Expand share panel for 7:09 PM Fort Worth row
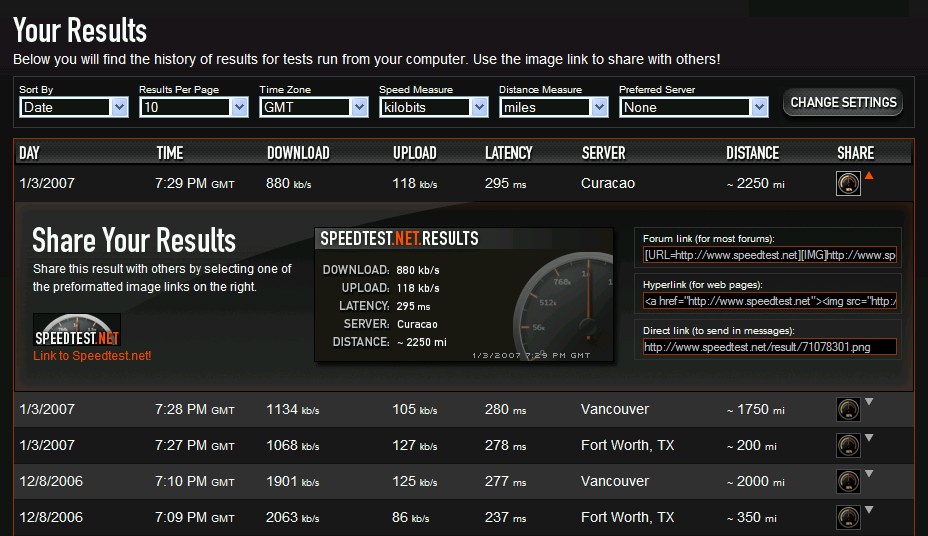 (x=869, y=509)
